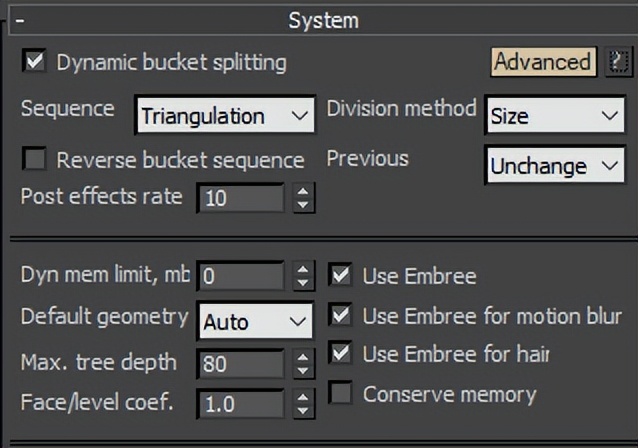Viewport: 638px width, 448px height.
Task: Click the Post effects rate value field
Action: click(x=240, y=198)
